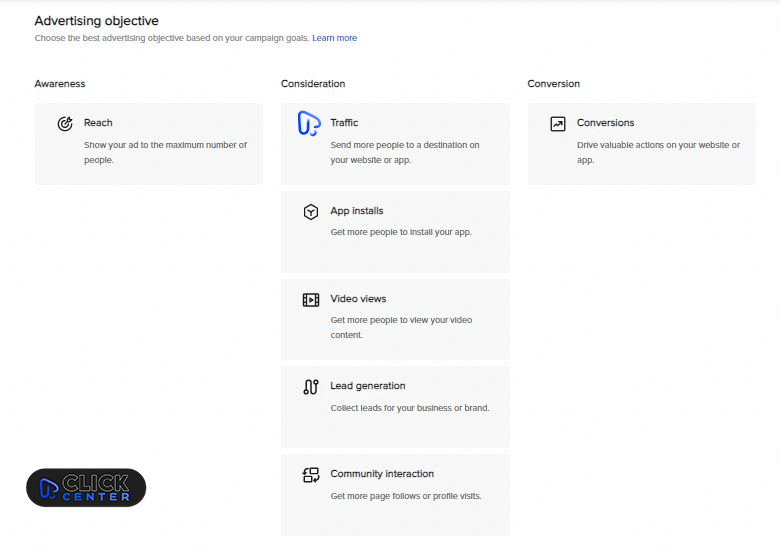Choose the App installs title

coord(357,211)
